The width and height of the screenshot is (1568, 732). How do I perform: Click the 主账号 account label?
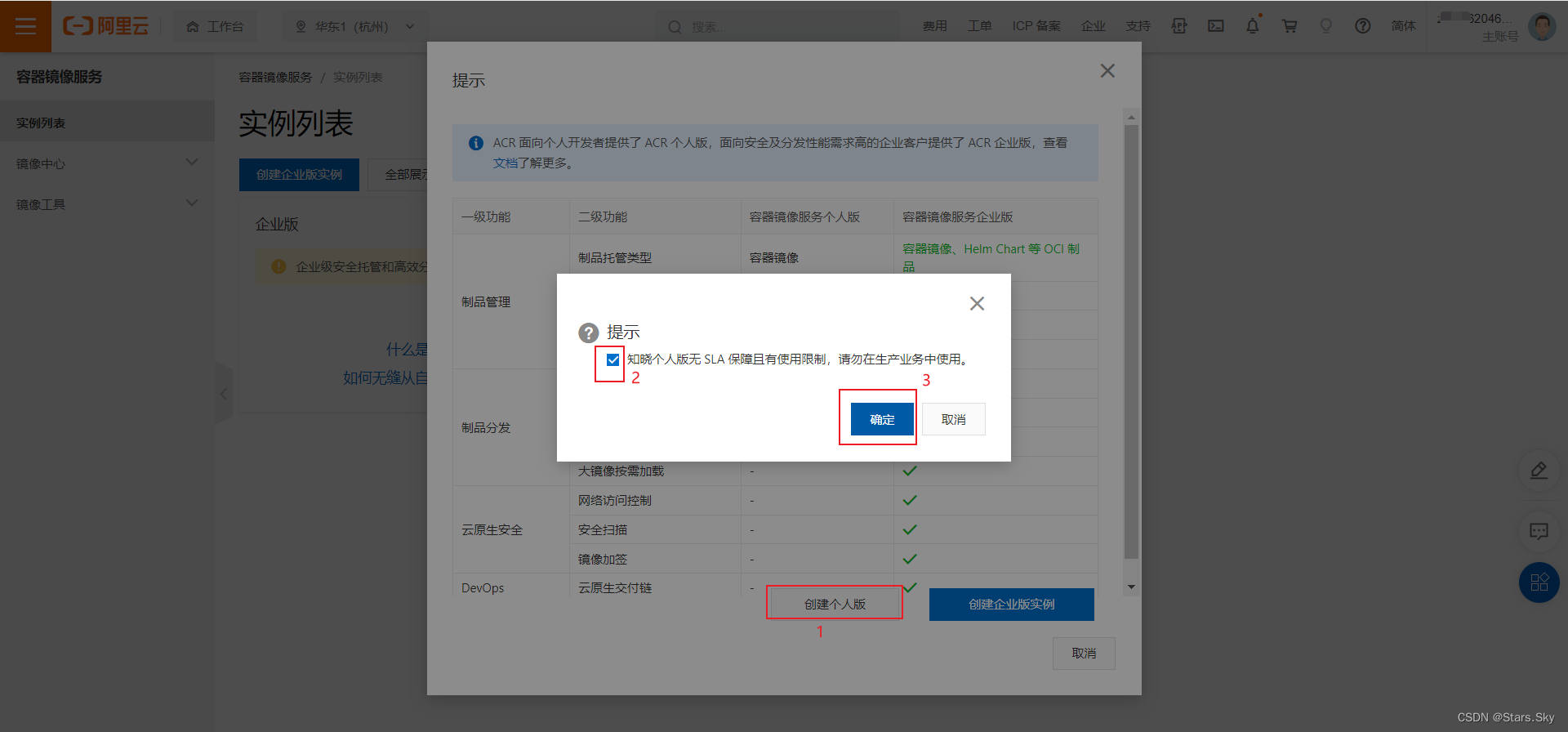[x=1499, y=37]
